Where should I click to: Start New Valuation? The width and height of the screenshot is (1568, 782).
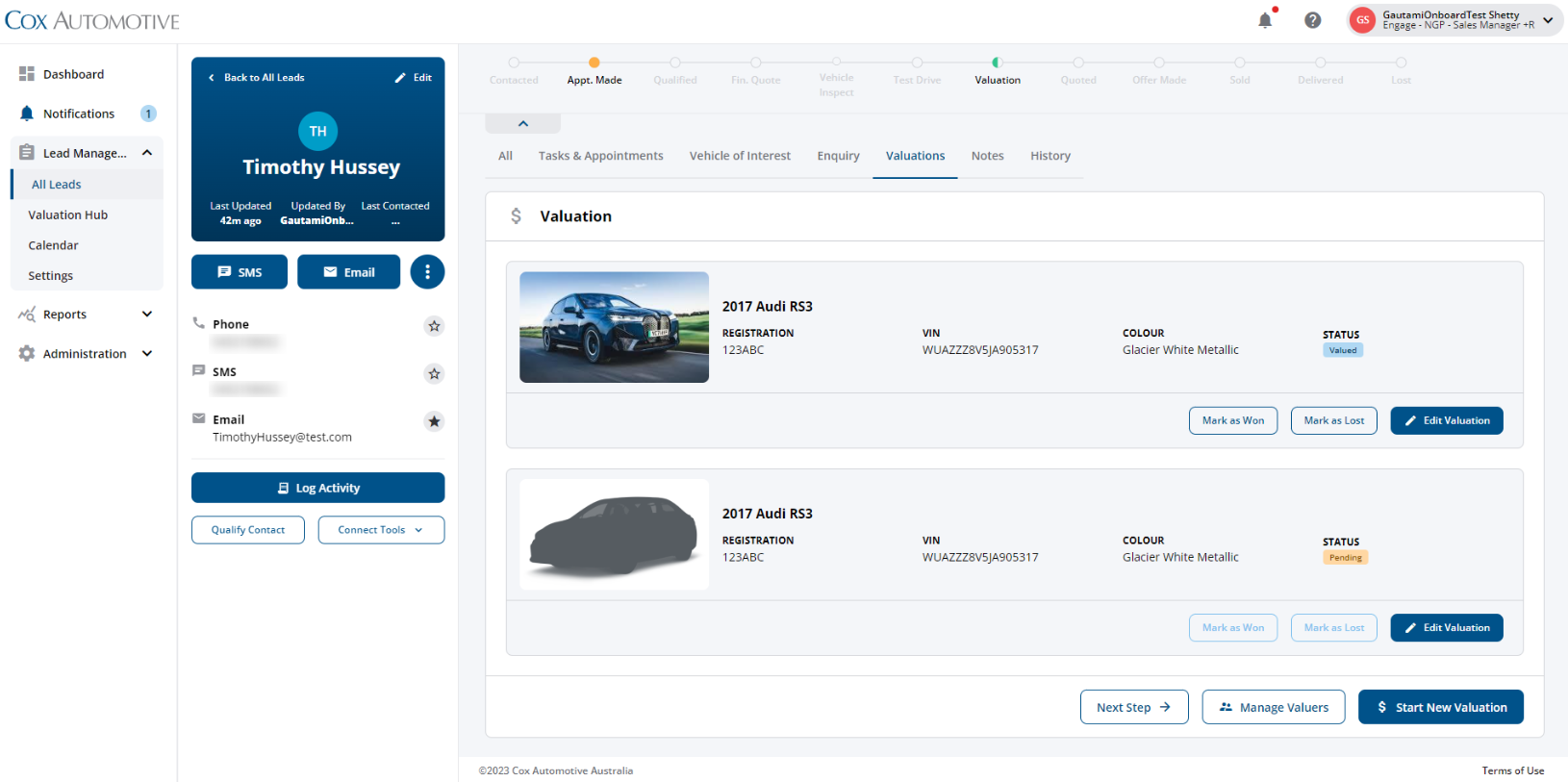point(1441,707)
